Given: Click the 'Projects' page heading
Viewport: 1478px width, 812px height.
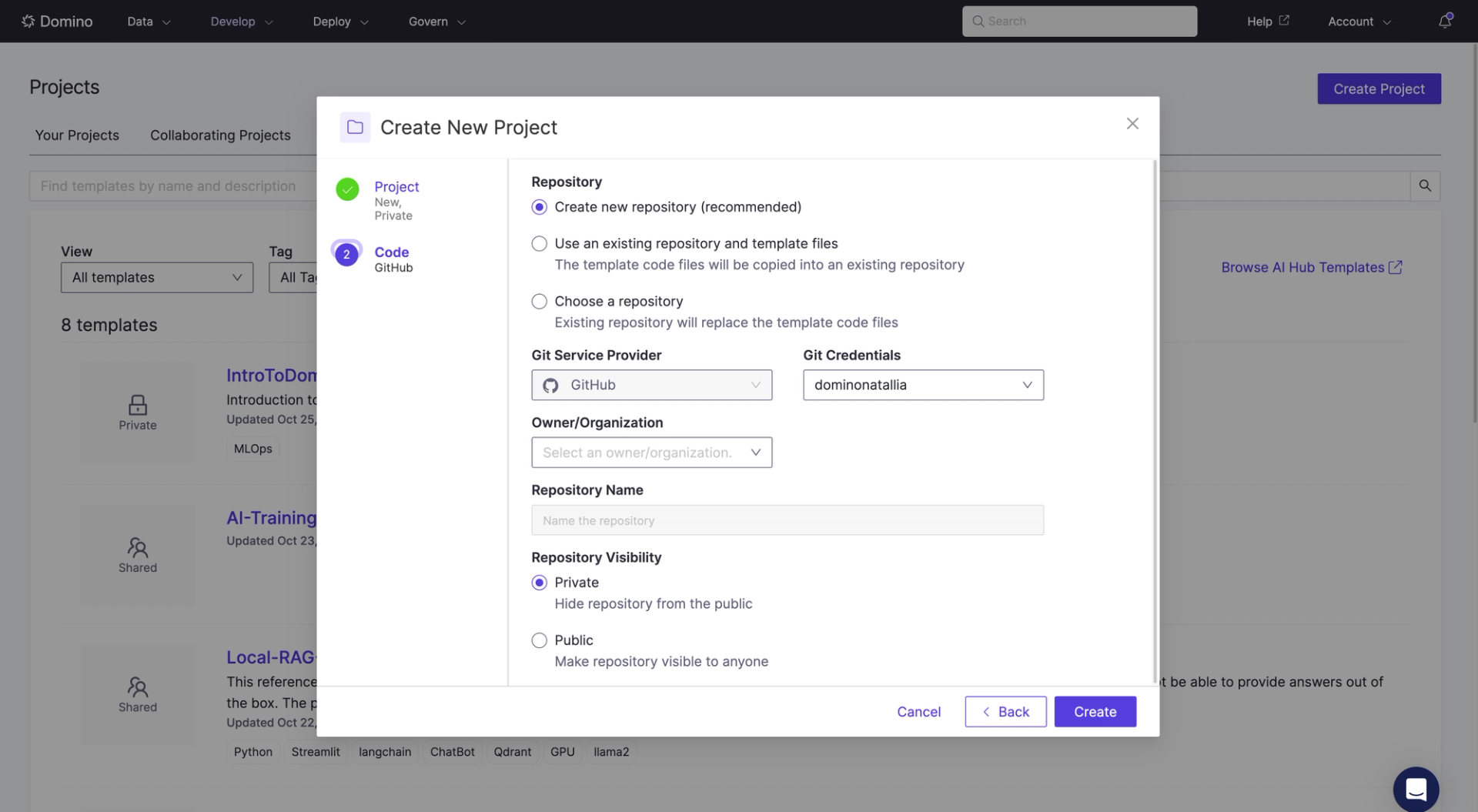Looking at the screenshot, I should tap(65, 87).
